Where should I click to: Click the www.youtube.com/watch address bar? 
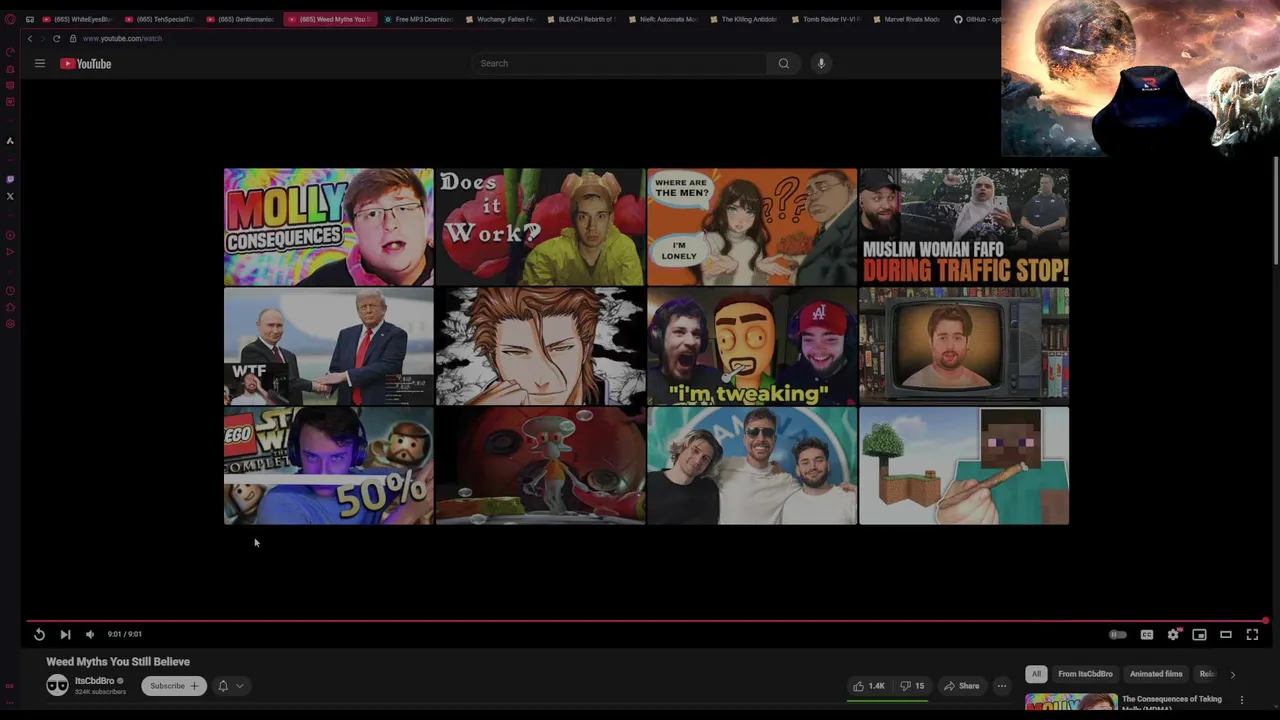point(122,38)
